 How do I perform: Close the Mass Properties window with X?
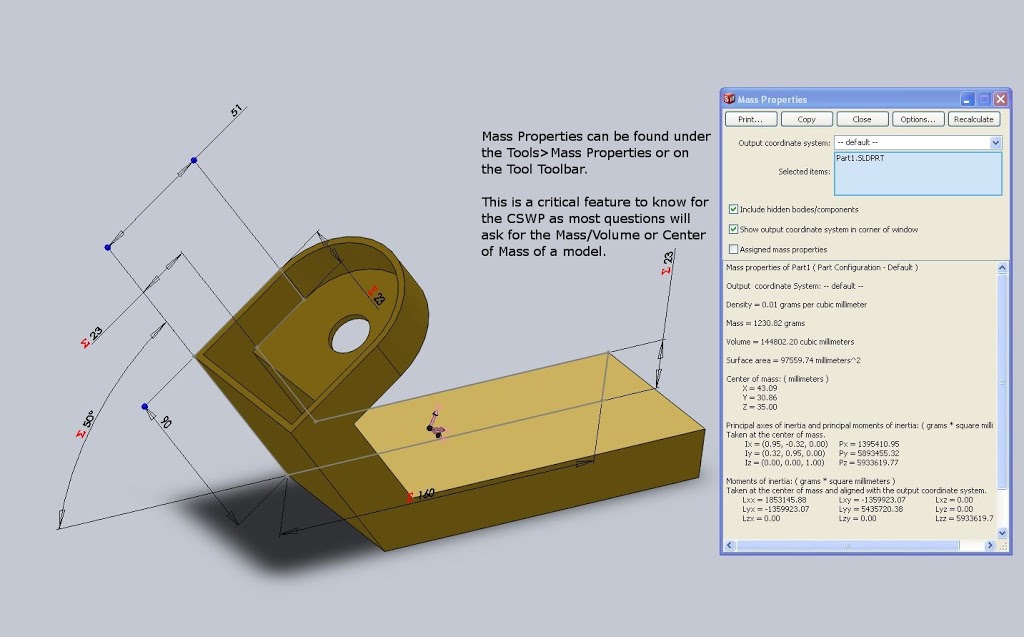(1000, 99)
